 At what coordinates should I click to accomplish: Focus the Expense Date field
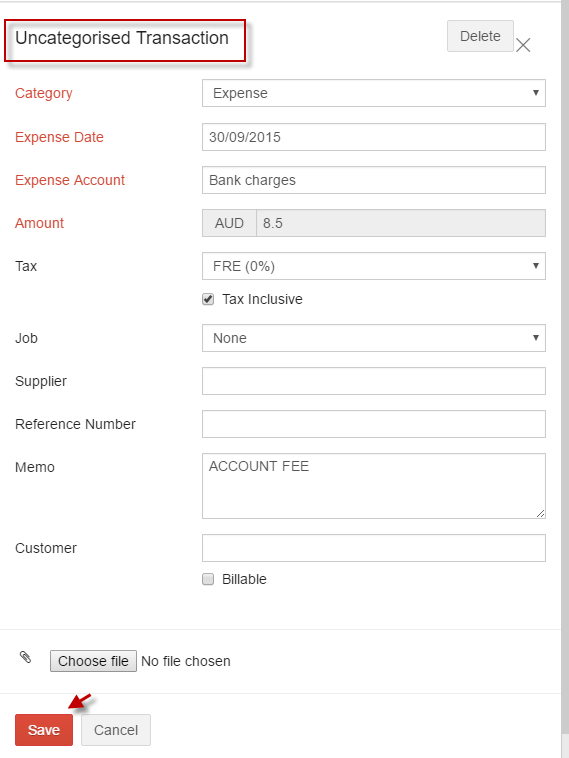click(374, 137)
